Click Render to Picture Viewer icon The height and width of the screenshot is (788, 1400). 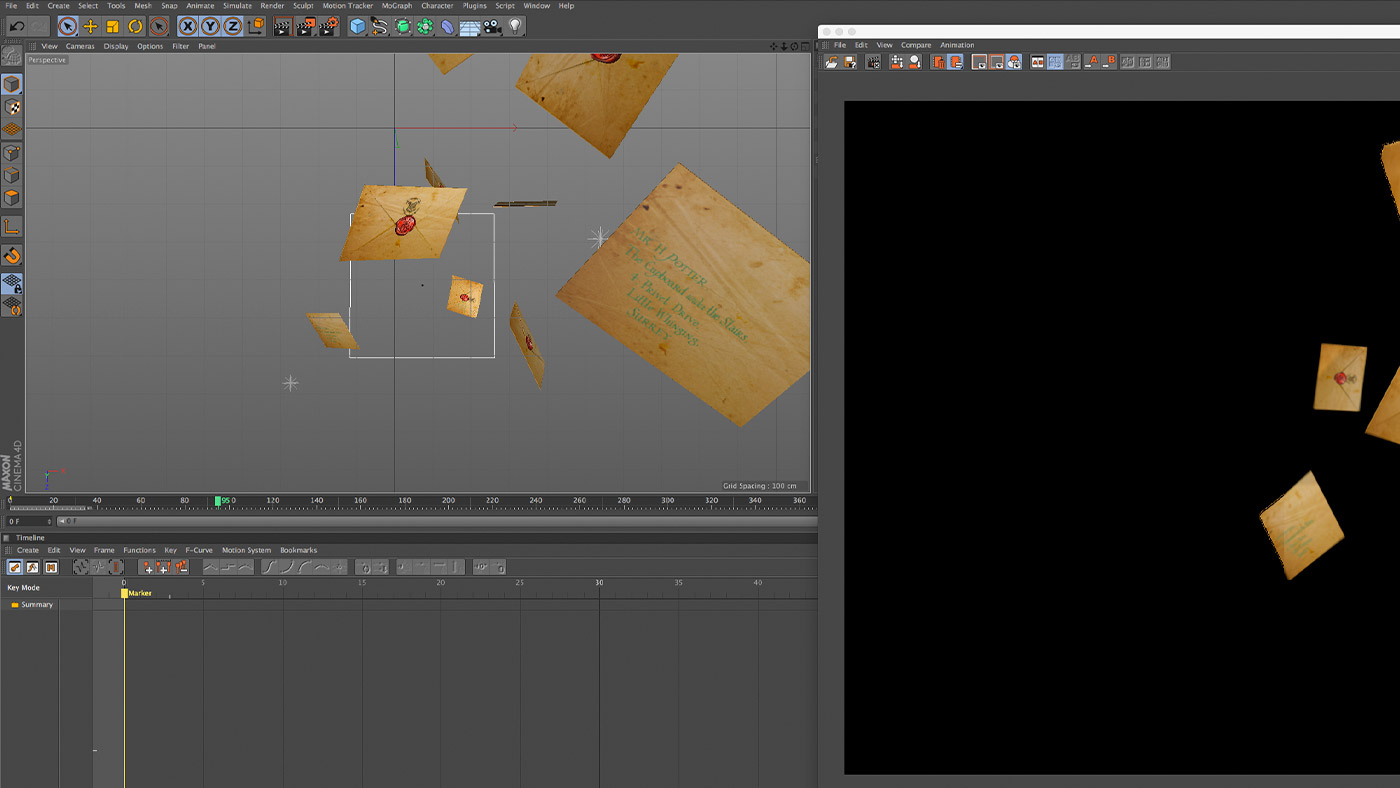coord(305,26)
